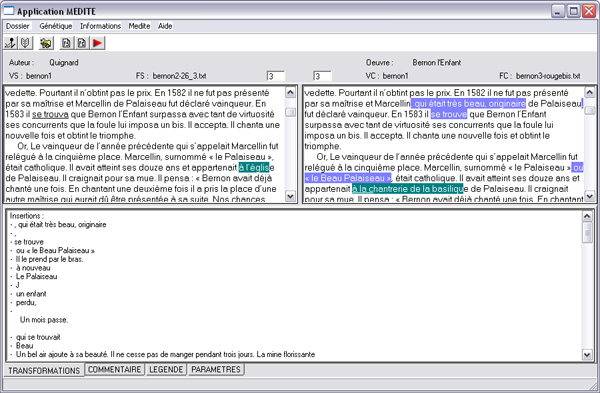600x393 pixels.
Task: Click 'bernon1' next to VS label
Action: click(x=39, y=76)
